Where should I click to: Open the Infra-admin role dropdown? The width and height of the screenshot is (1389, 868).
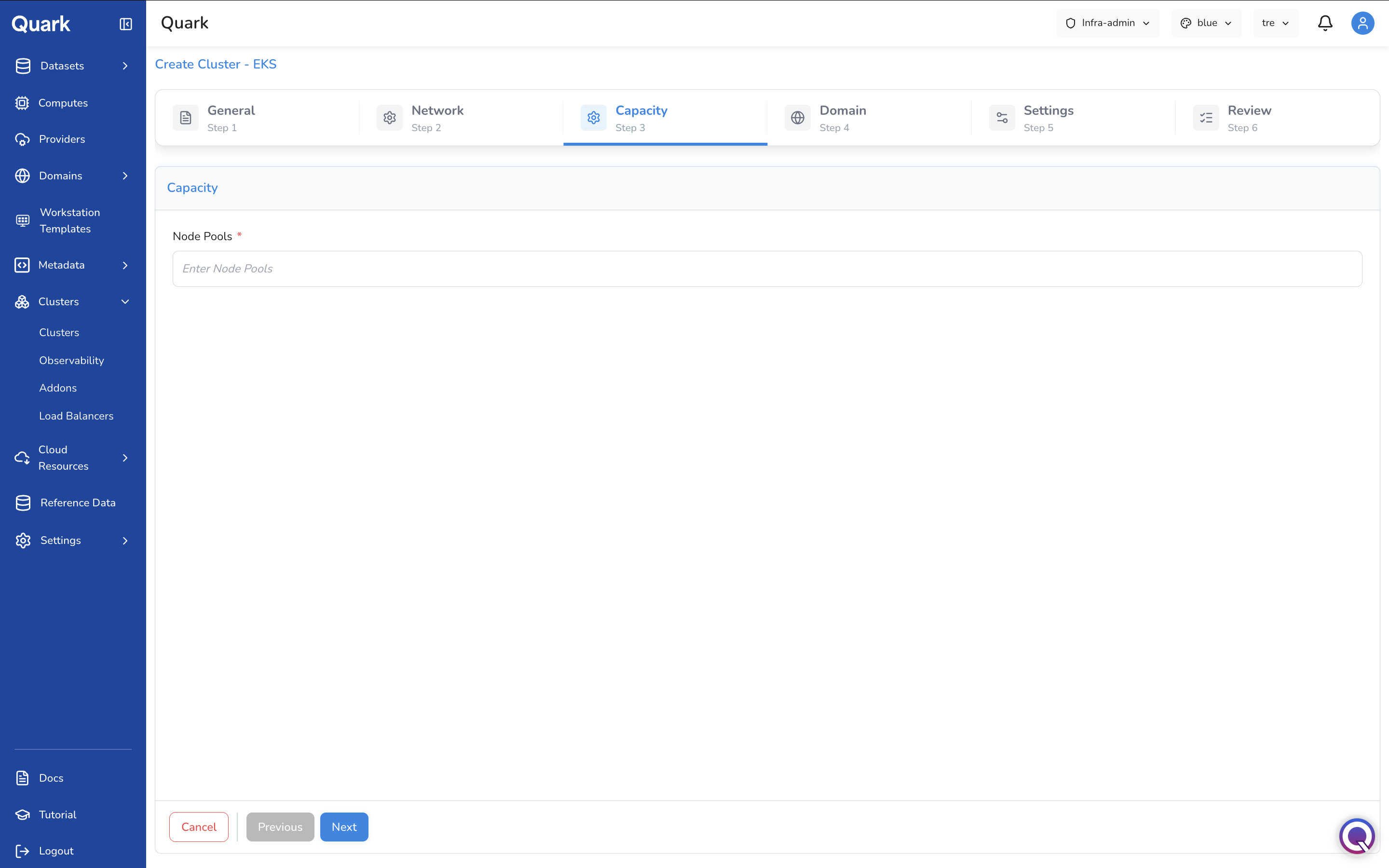(1108, 23)
